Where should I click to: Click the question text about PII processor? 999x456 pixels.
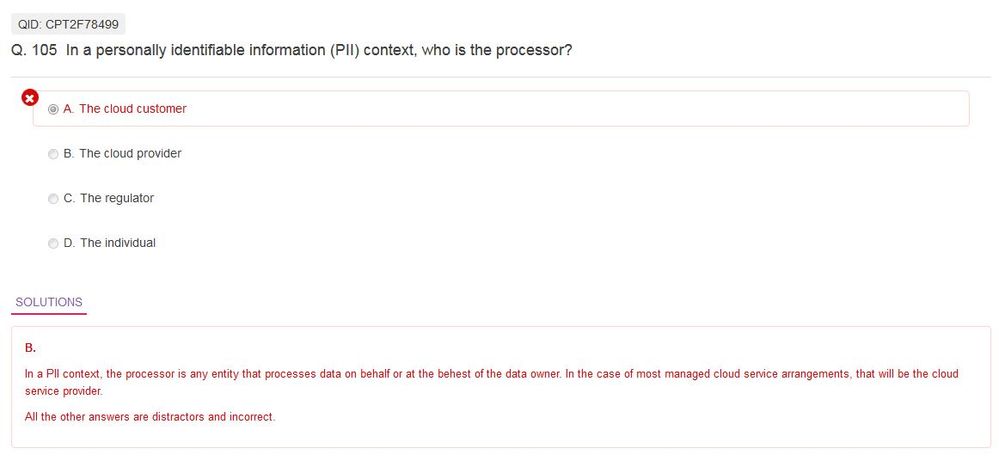[x=320, y=50]
